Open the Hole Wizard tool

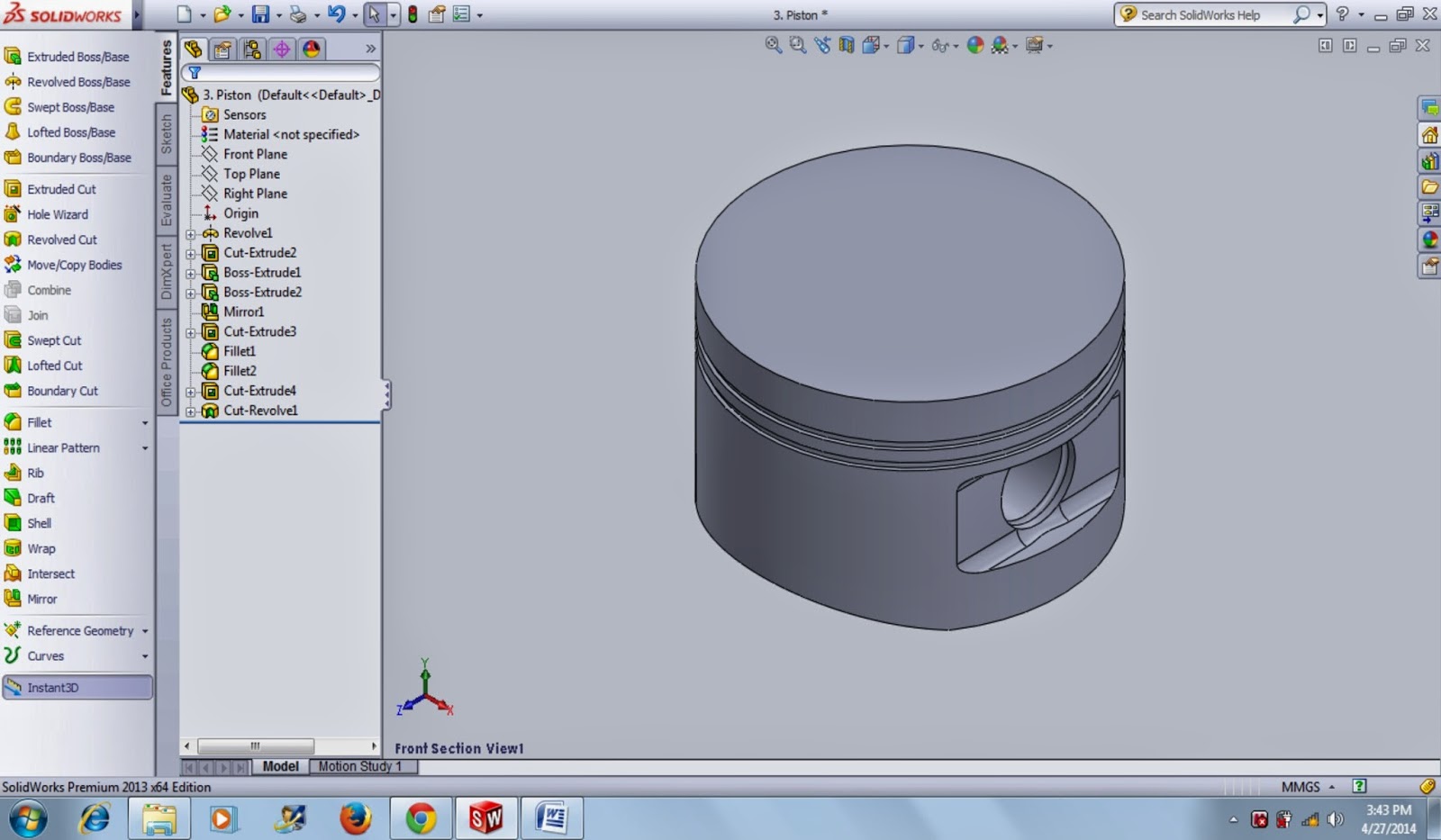[x=47, y=214]
